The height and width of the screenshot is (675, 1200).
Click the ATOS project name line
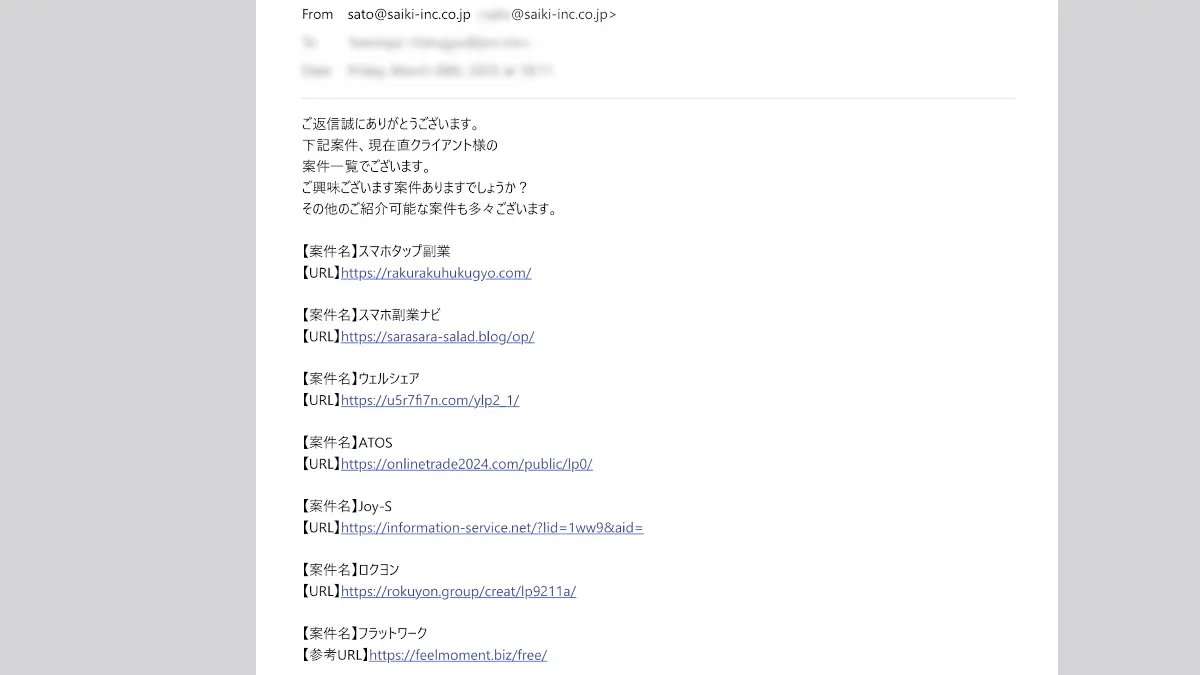[x=347, y=443]
